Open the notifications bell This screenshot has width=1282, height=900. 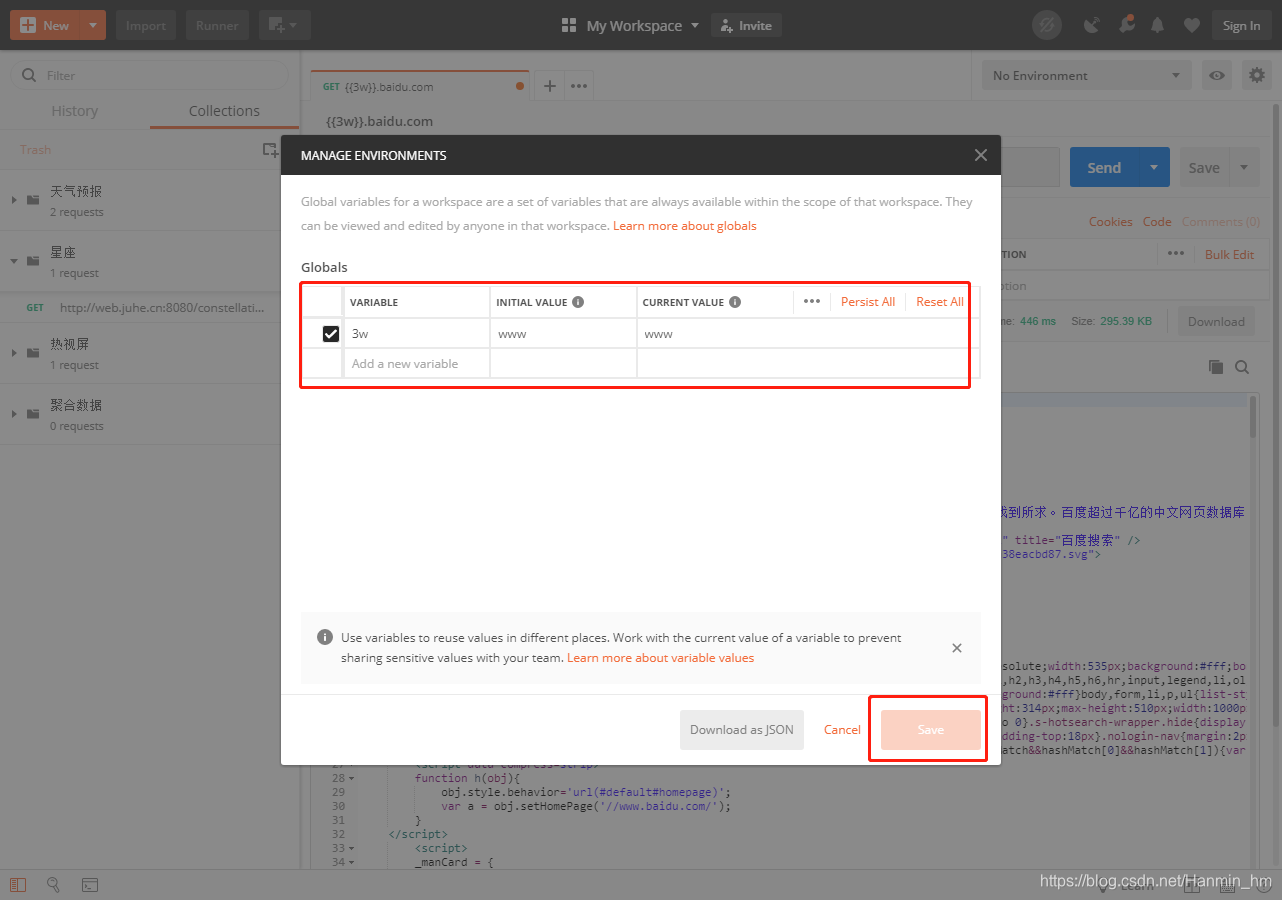tap(1158, 25)
